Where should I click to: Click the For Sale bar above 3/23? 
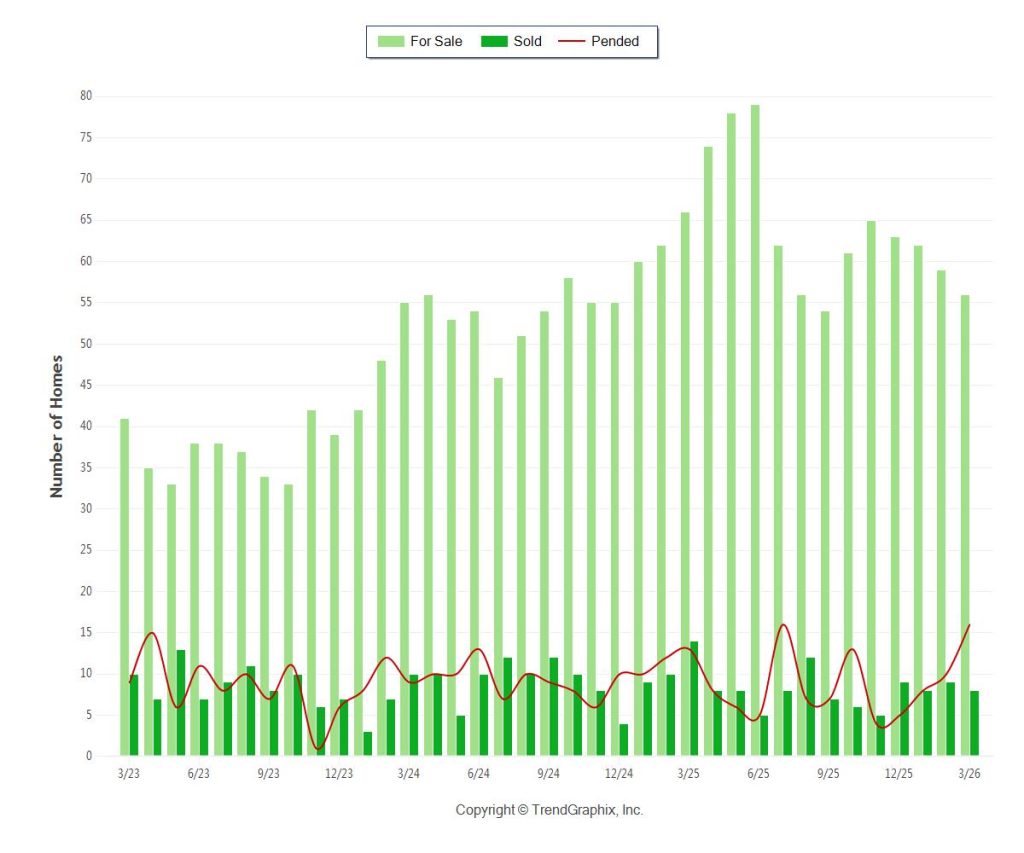[x=124, y=587]
